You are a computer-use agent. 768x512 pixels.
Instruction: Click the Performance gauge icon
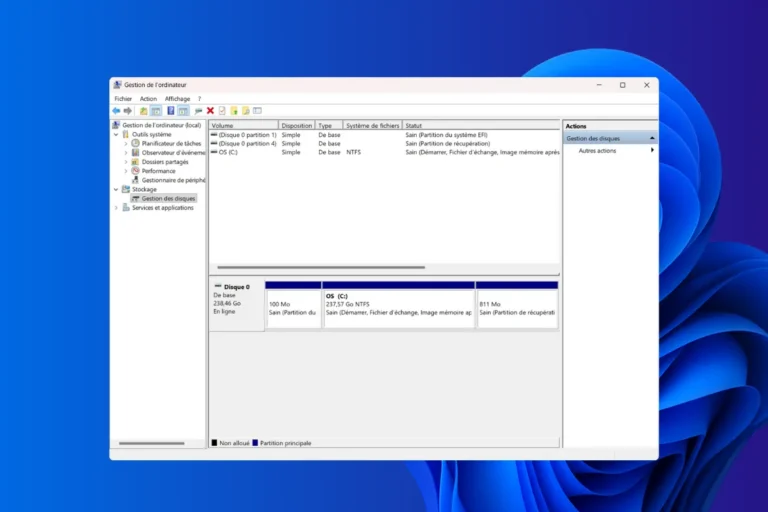[x=135, y=171]
